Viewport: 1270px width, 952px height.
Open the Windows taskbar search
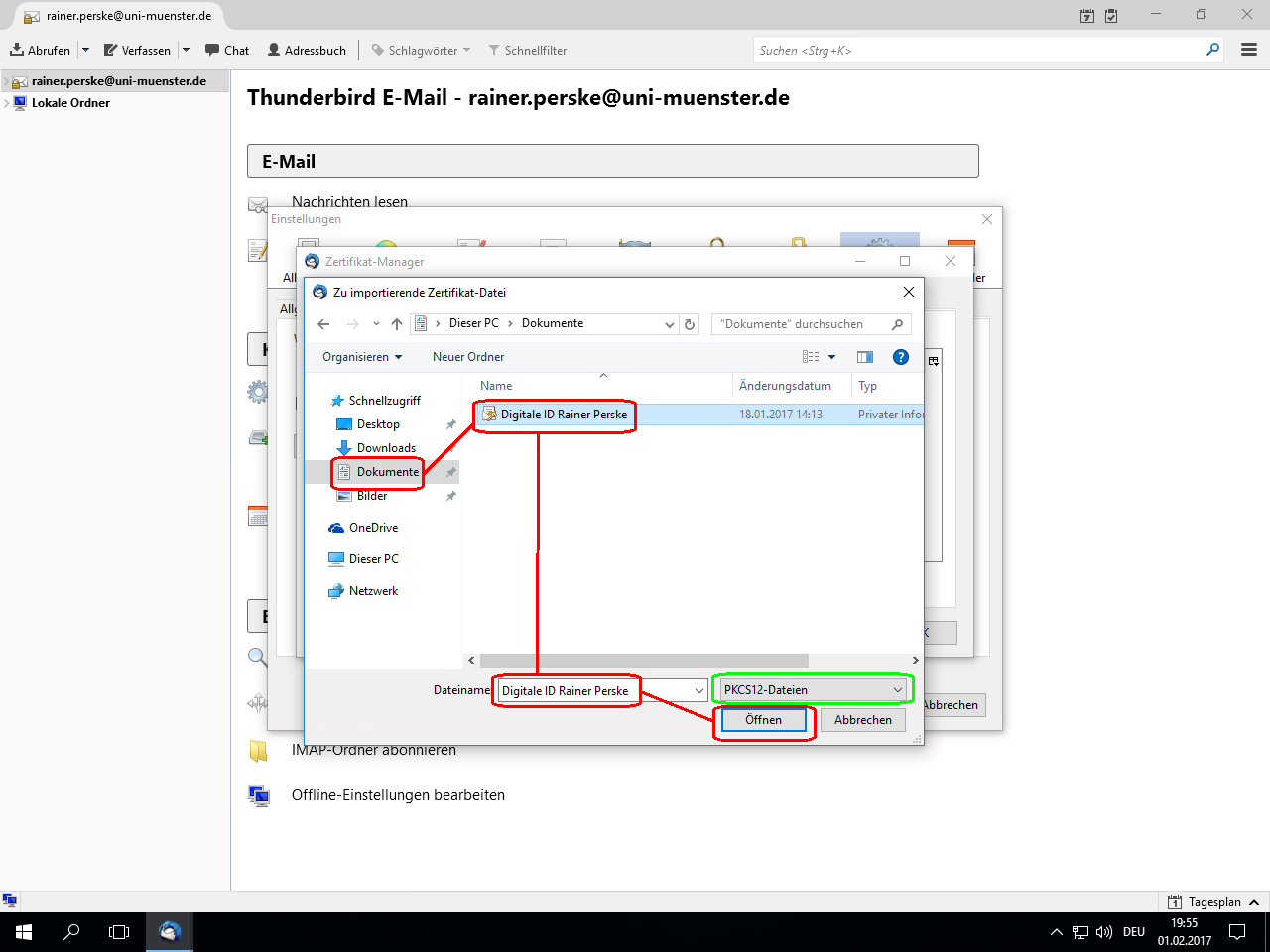[x=71, y=932]
